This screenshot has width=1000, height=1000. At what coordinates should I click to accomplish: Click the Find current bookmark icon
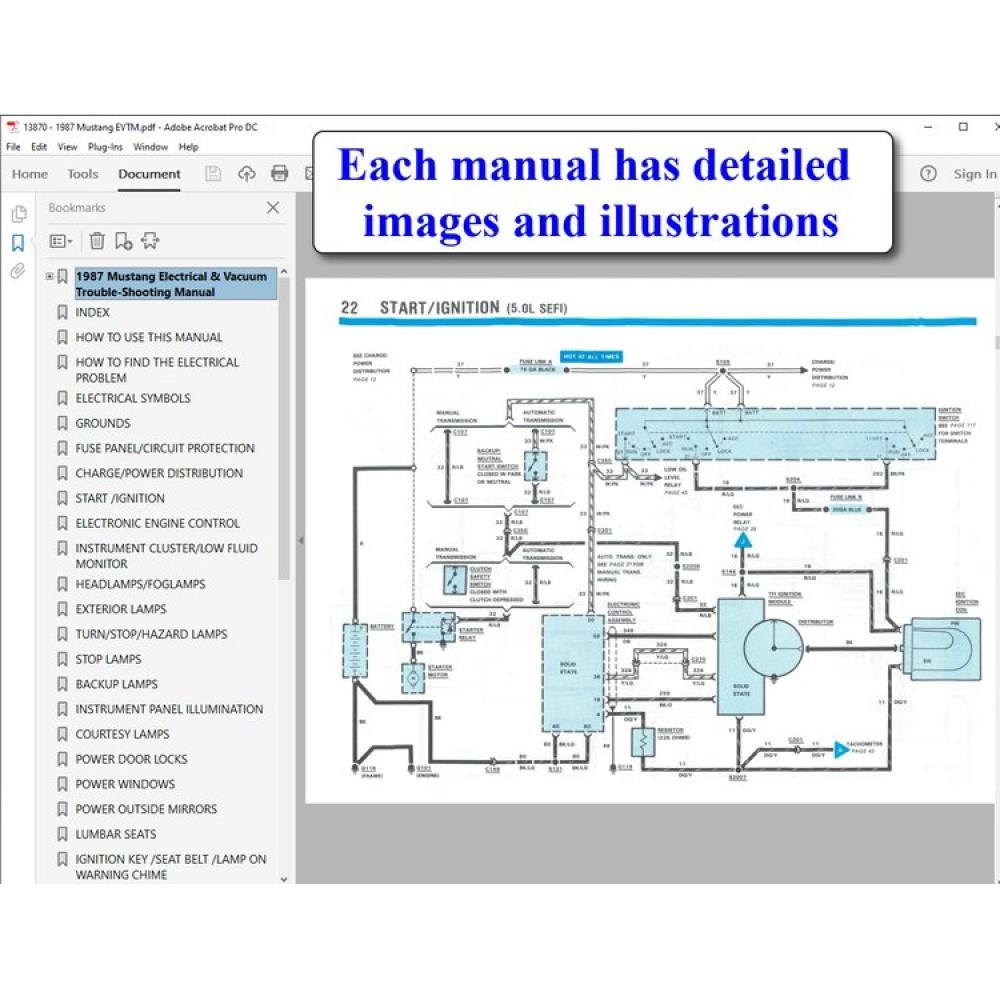pos(151,241)
